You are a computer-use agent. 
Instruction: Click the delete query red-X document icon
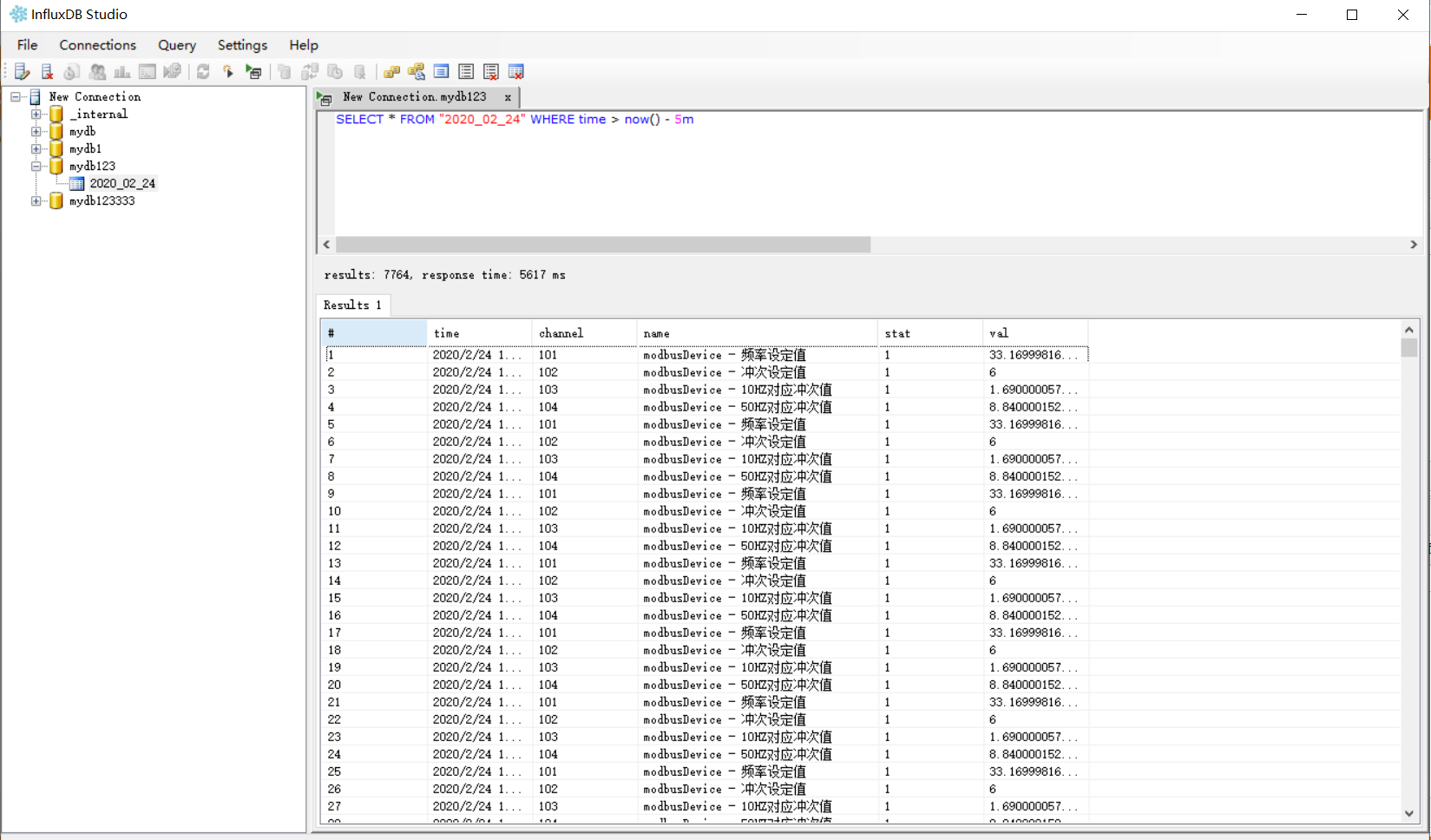(x=46, y=71)
